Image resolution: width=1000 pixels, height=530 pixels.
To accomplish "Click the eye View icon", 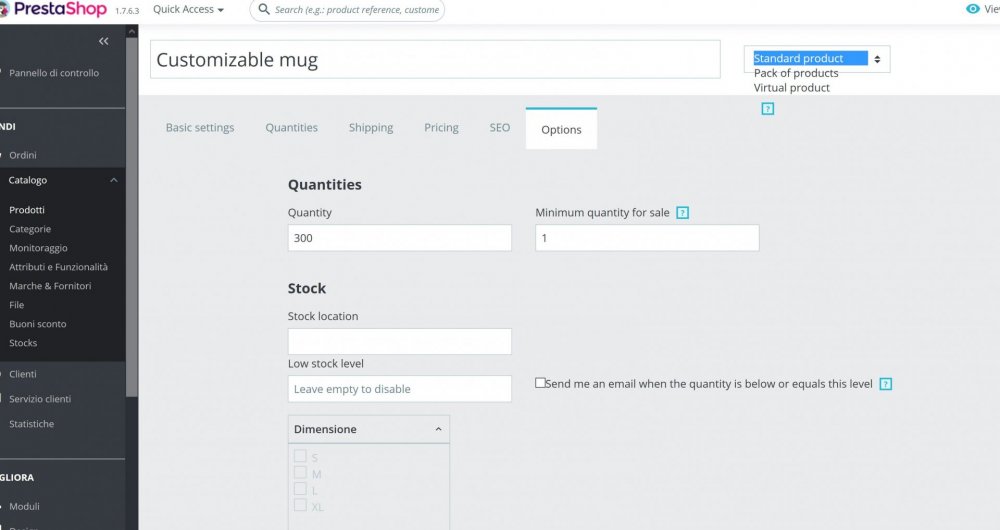I will pos(973,9).
